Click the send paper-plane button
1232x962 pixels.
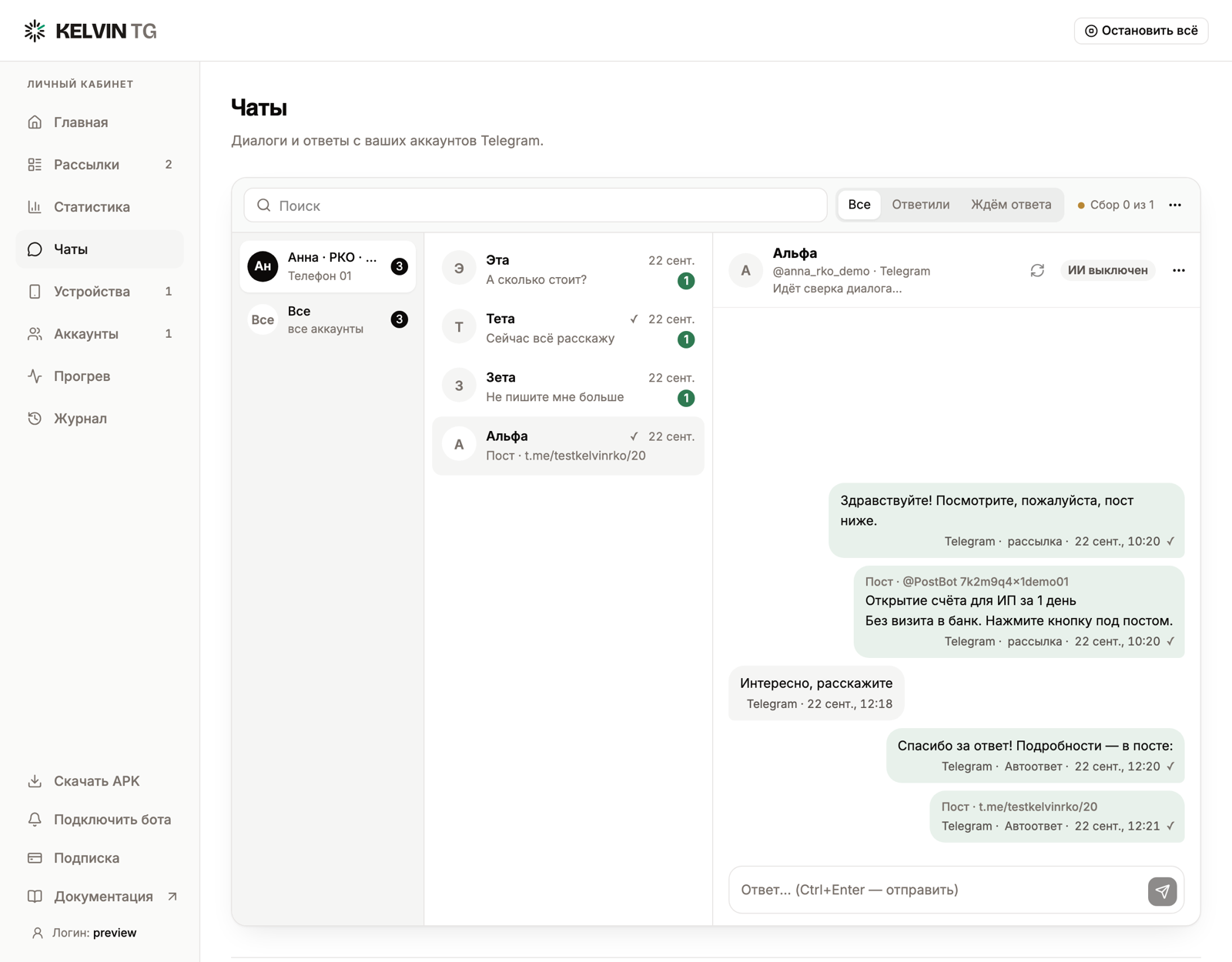[x=1163, y=891]
